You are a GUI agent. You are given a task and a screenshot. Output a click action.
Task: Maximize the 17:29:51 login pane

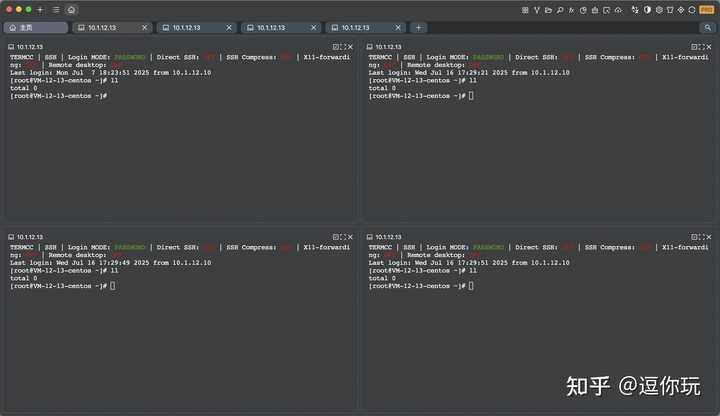point(702,237)
